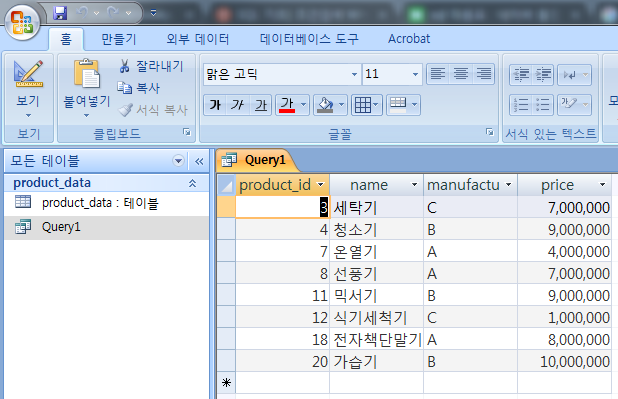Screen dimensions: 618x399
Task: Undo last action in quick access toolbar
Action: [82, 13]
